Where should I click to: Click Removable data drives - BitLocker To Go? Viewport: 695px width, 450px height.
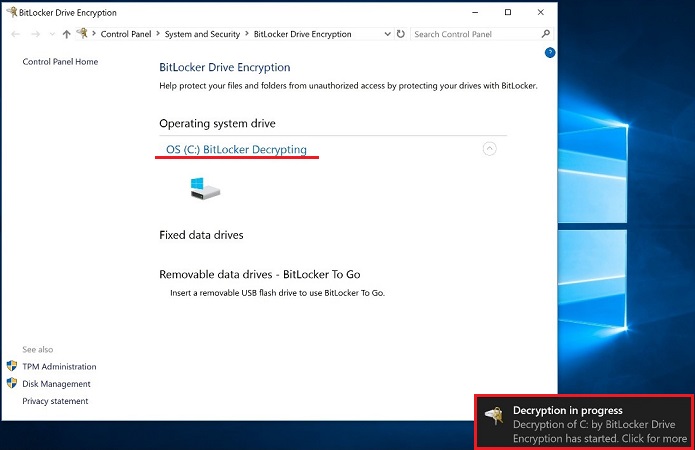click(260, 274)
